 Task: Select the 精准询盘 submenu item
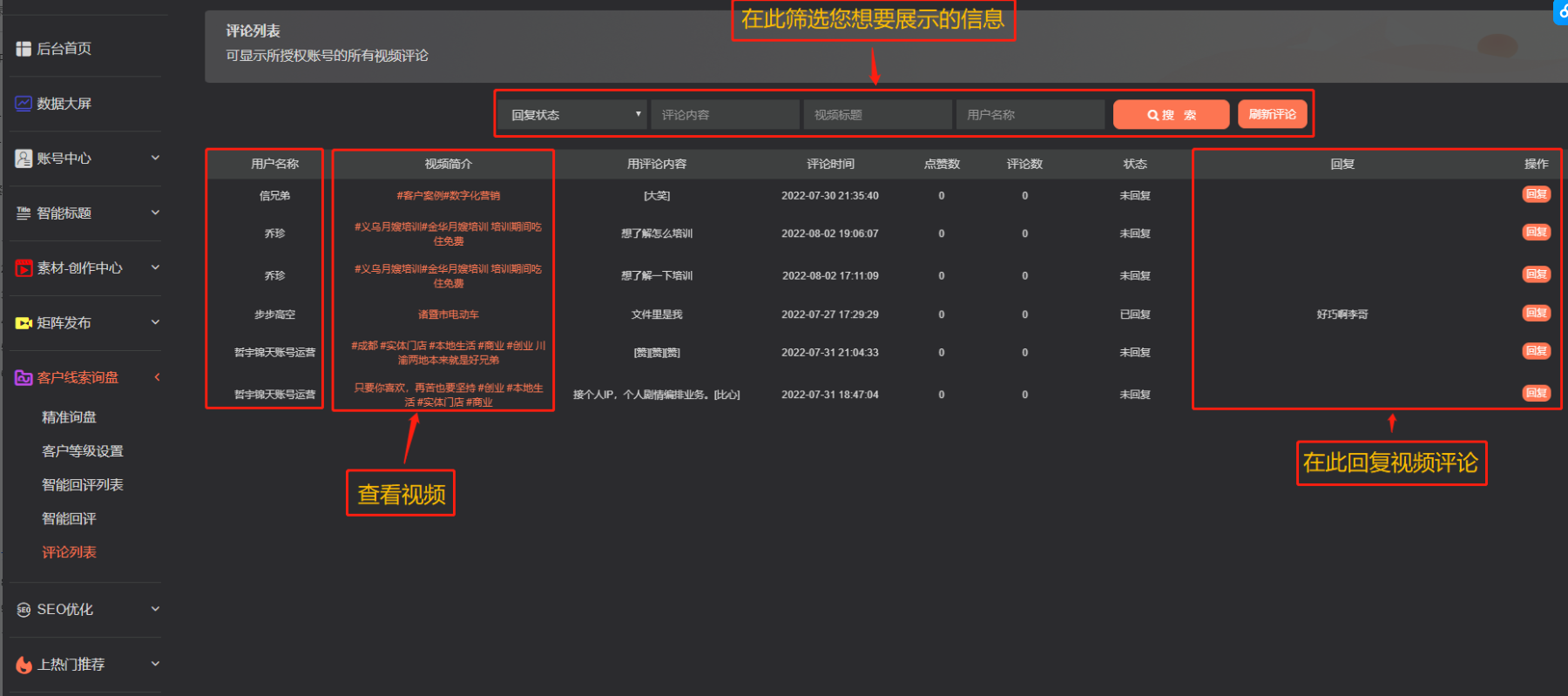[69, 417]
